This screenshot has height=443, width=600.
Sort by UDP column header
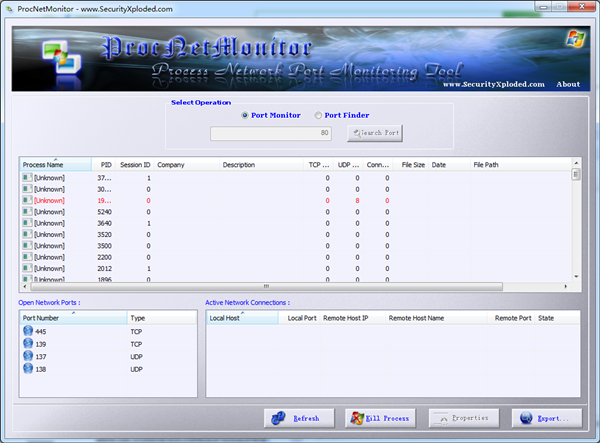point(348,164)
